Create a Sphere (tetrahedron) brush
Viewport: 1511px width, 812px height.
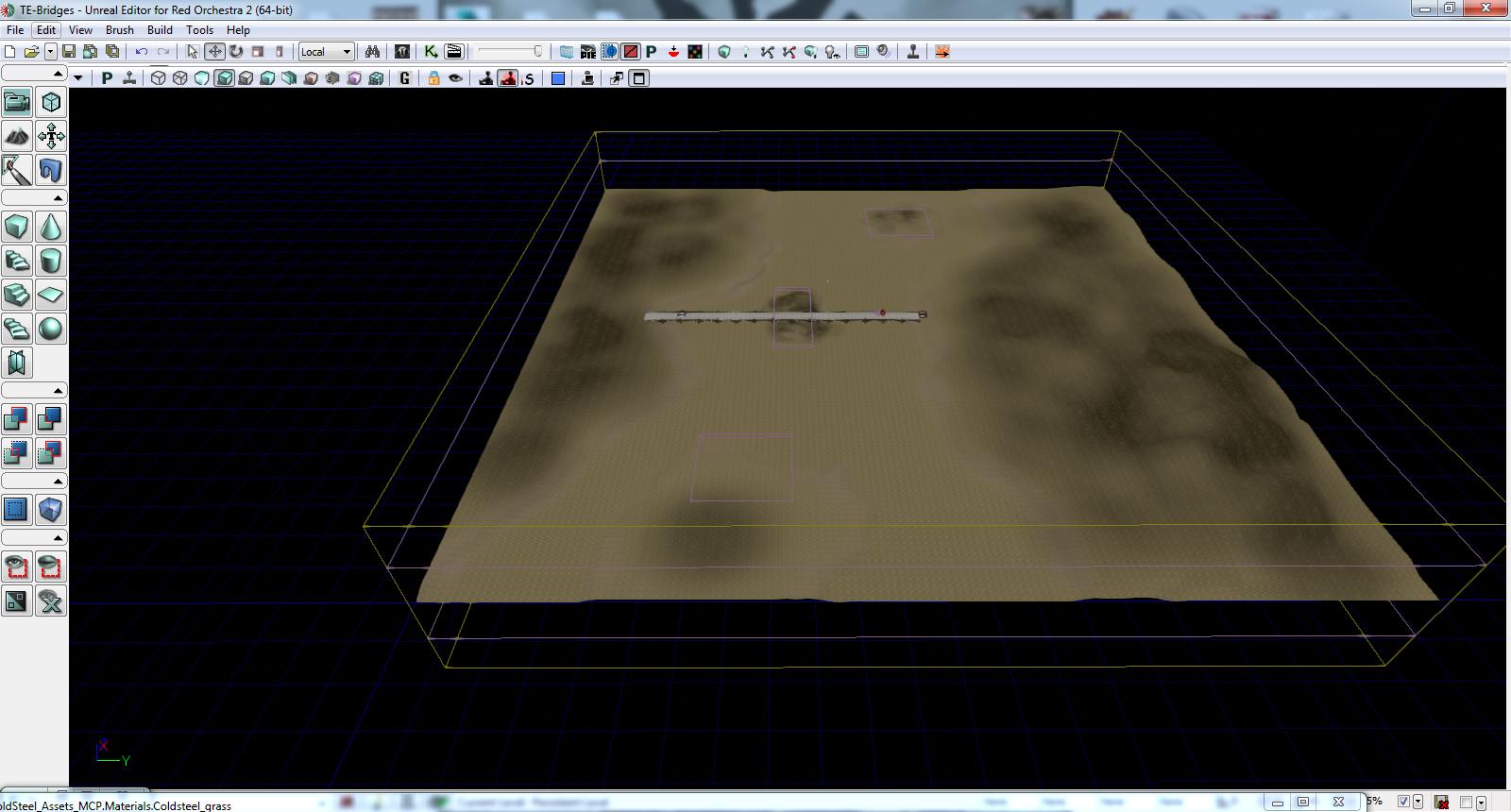point(51,329)
